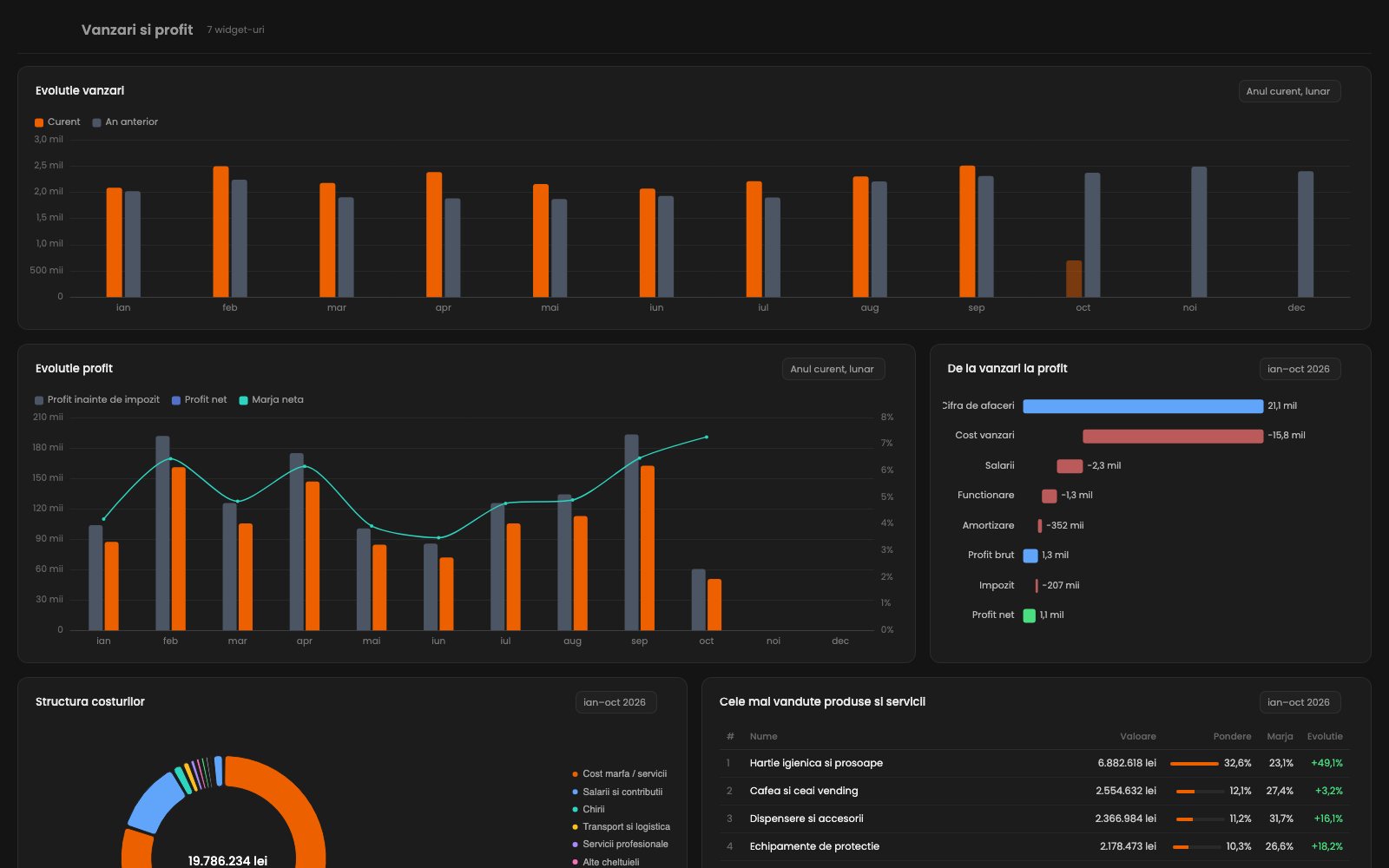Toggle Marja neta legend entry
Image resolution: width=1389 pixels, height=868 pixels.
pos(271,400)
